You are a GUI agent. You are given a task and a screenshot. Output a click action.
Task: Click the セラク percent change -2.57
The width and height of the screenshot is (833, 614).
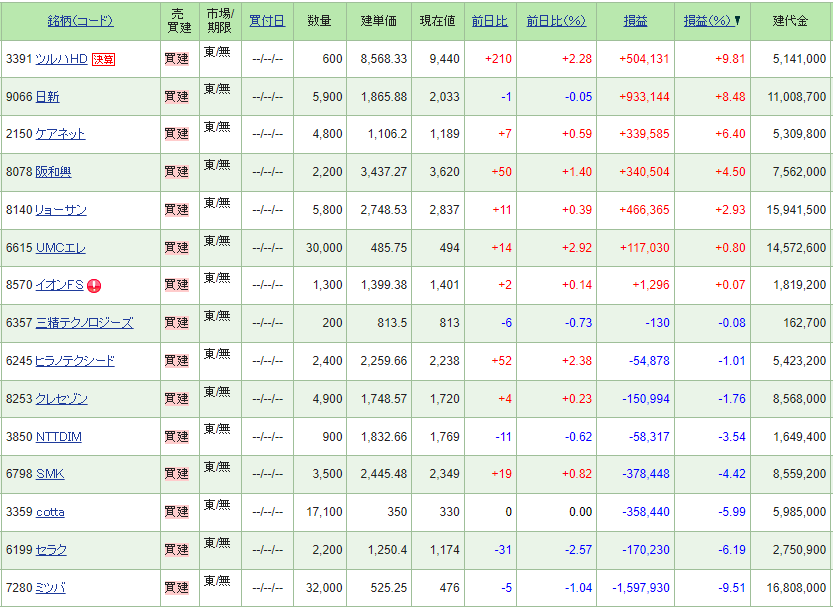(x=578, y=550)
